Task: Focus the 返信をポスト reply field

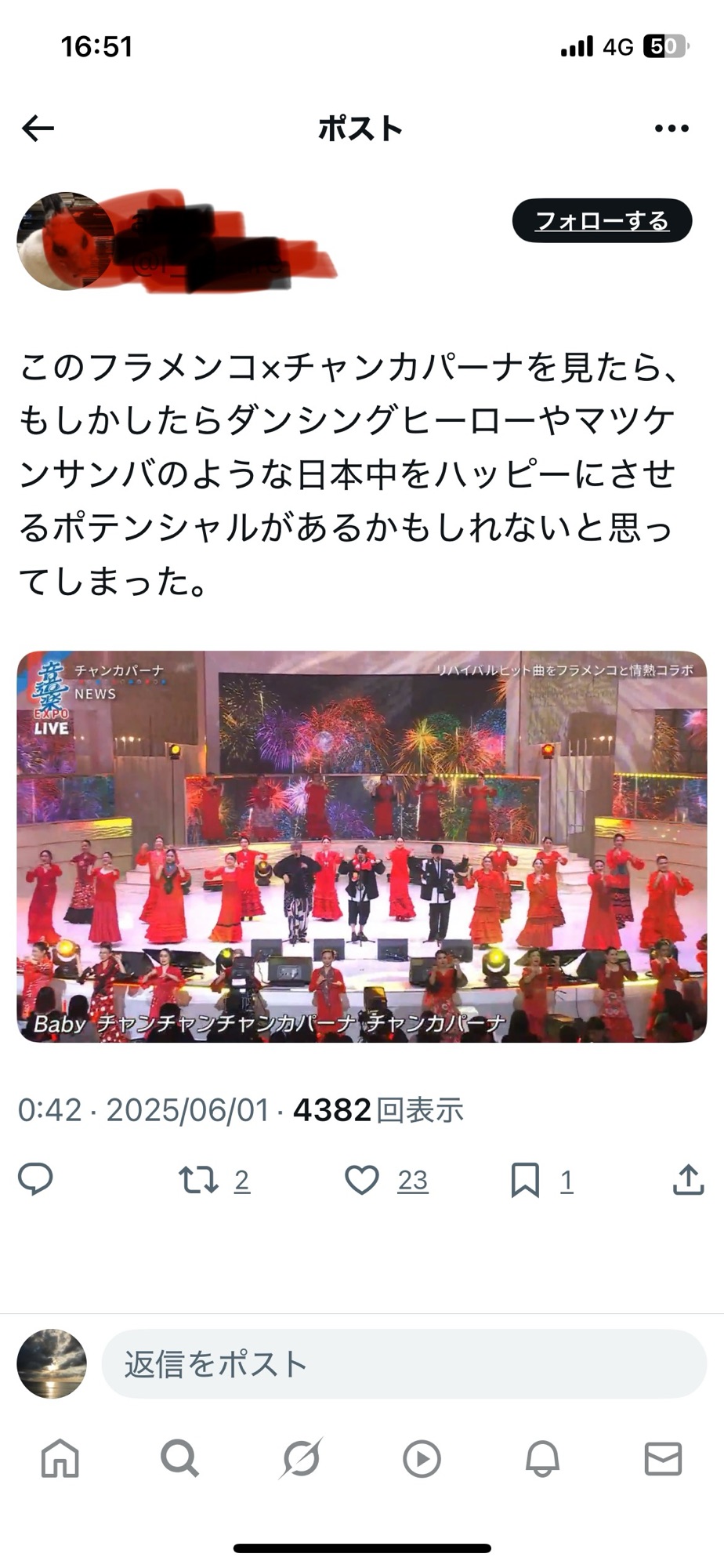Action: (404, 1364)
